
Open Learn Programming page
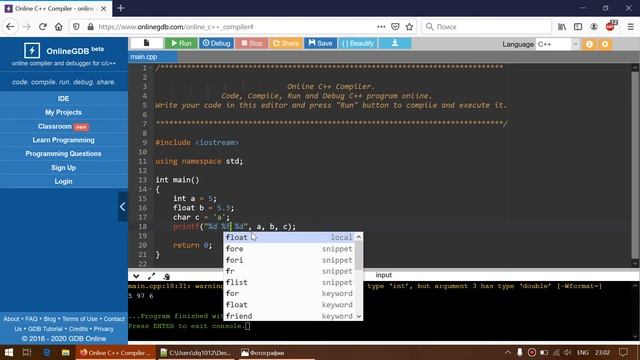click(63, 140)
